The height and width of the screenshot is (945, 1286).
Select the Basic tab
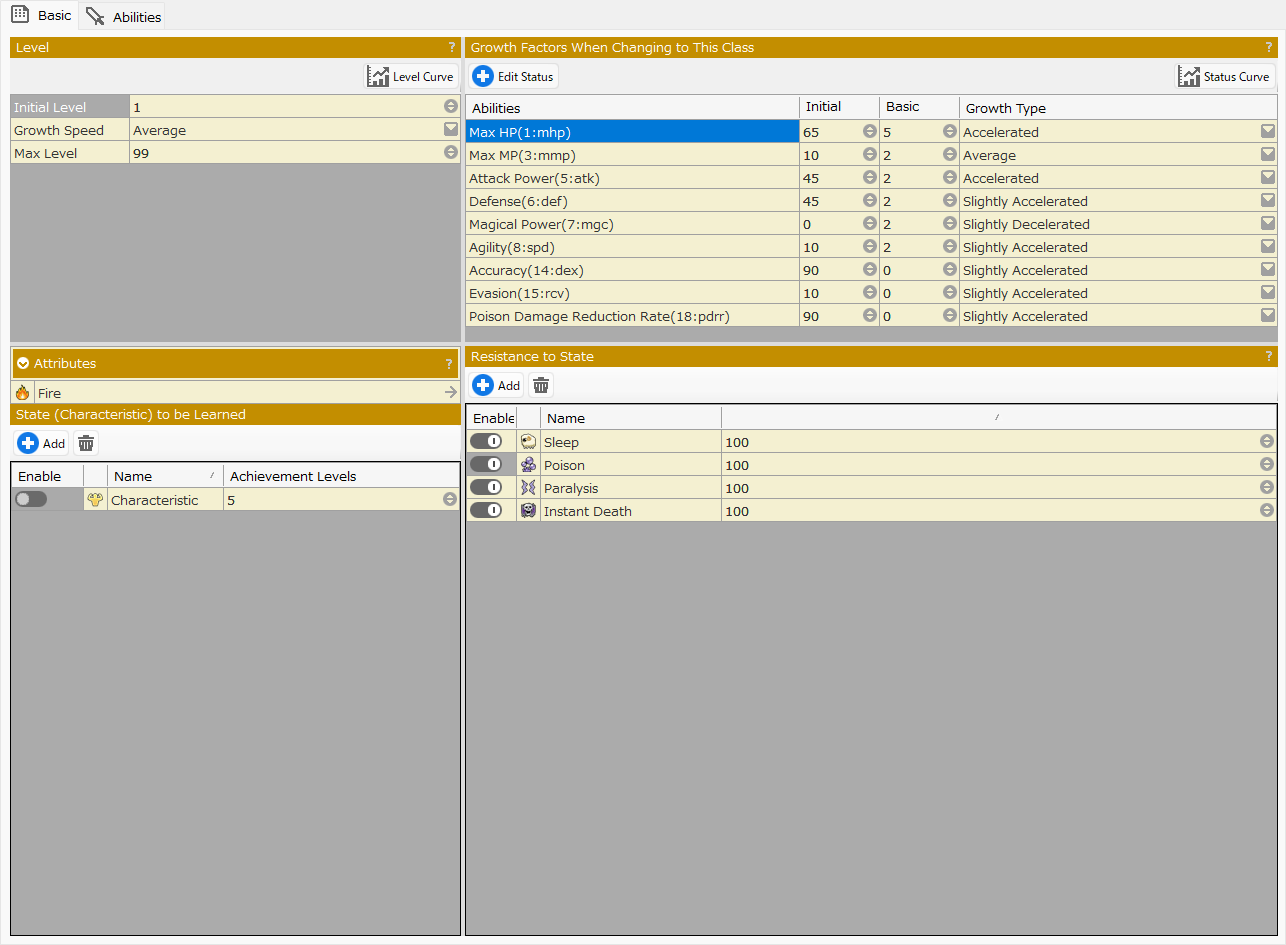click(42, 15)
